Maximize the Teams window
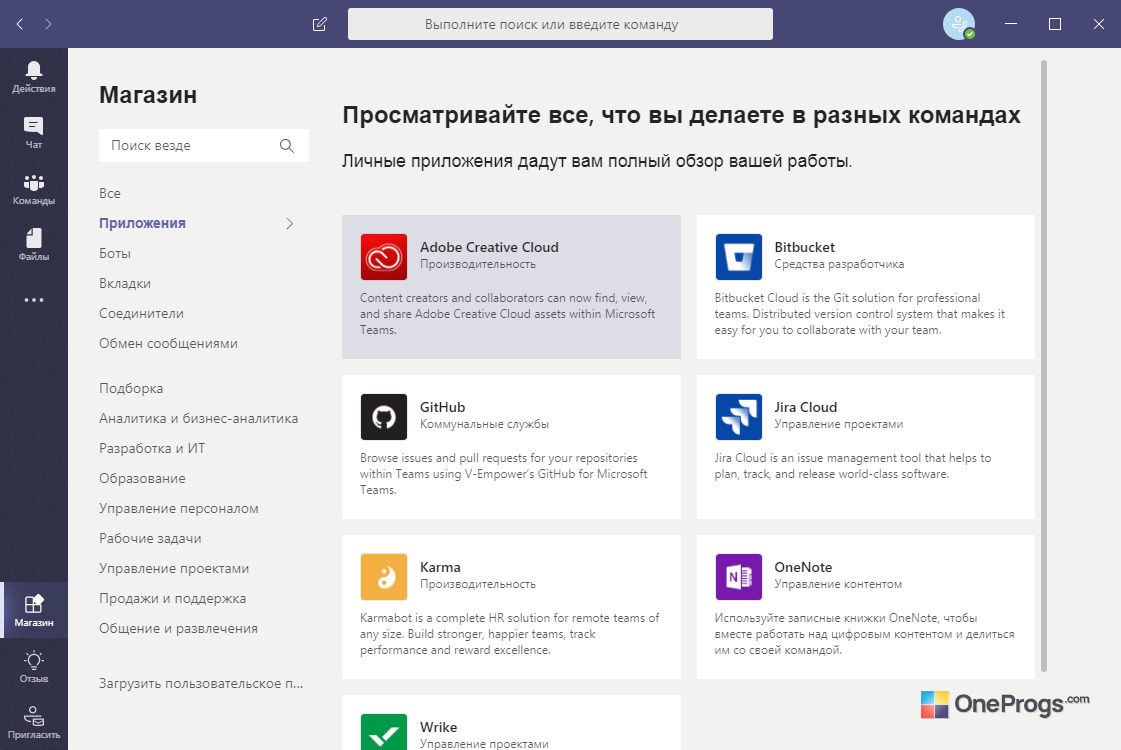This screenshot has height=750, width=1121. coord(1055,24)
